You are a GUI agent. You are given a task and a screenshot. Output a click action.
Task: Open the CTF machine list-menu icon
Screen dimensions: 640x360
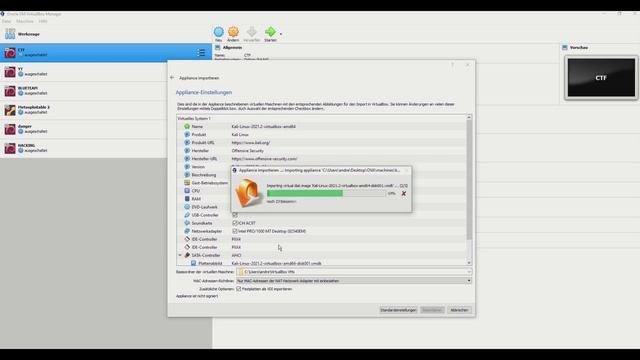point(201,53)
